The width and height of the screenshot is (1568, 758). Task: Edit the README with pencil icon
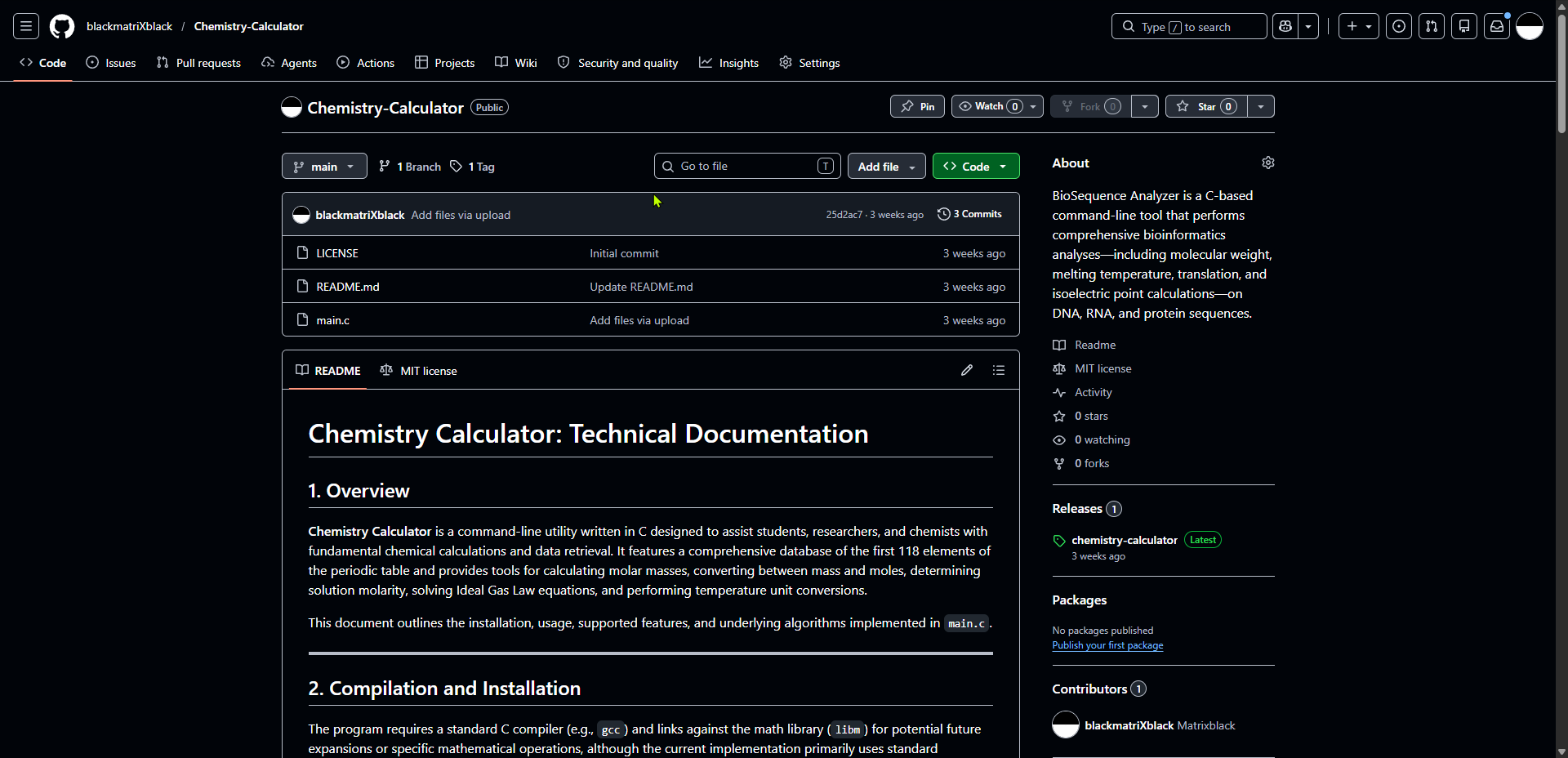click(x=967, y=370)
